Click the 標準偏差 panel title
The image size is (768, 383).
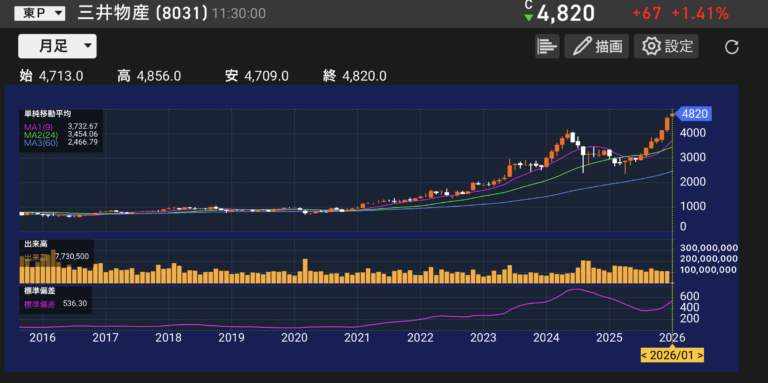(x=40, y=291)
